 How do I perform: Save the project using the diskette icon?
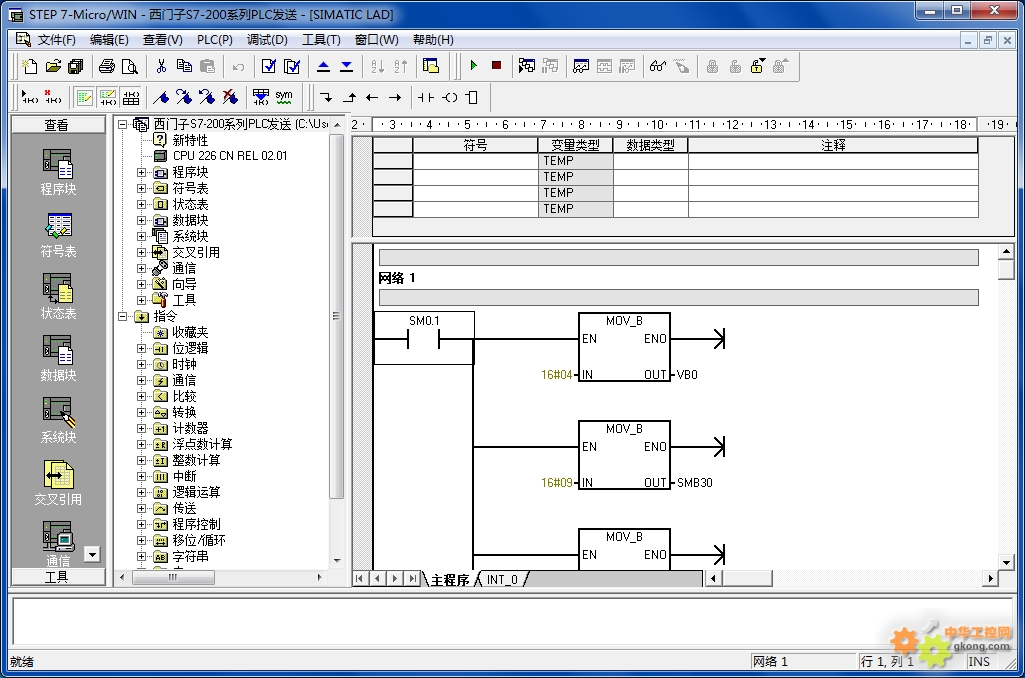(x=76, y=66)
